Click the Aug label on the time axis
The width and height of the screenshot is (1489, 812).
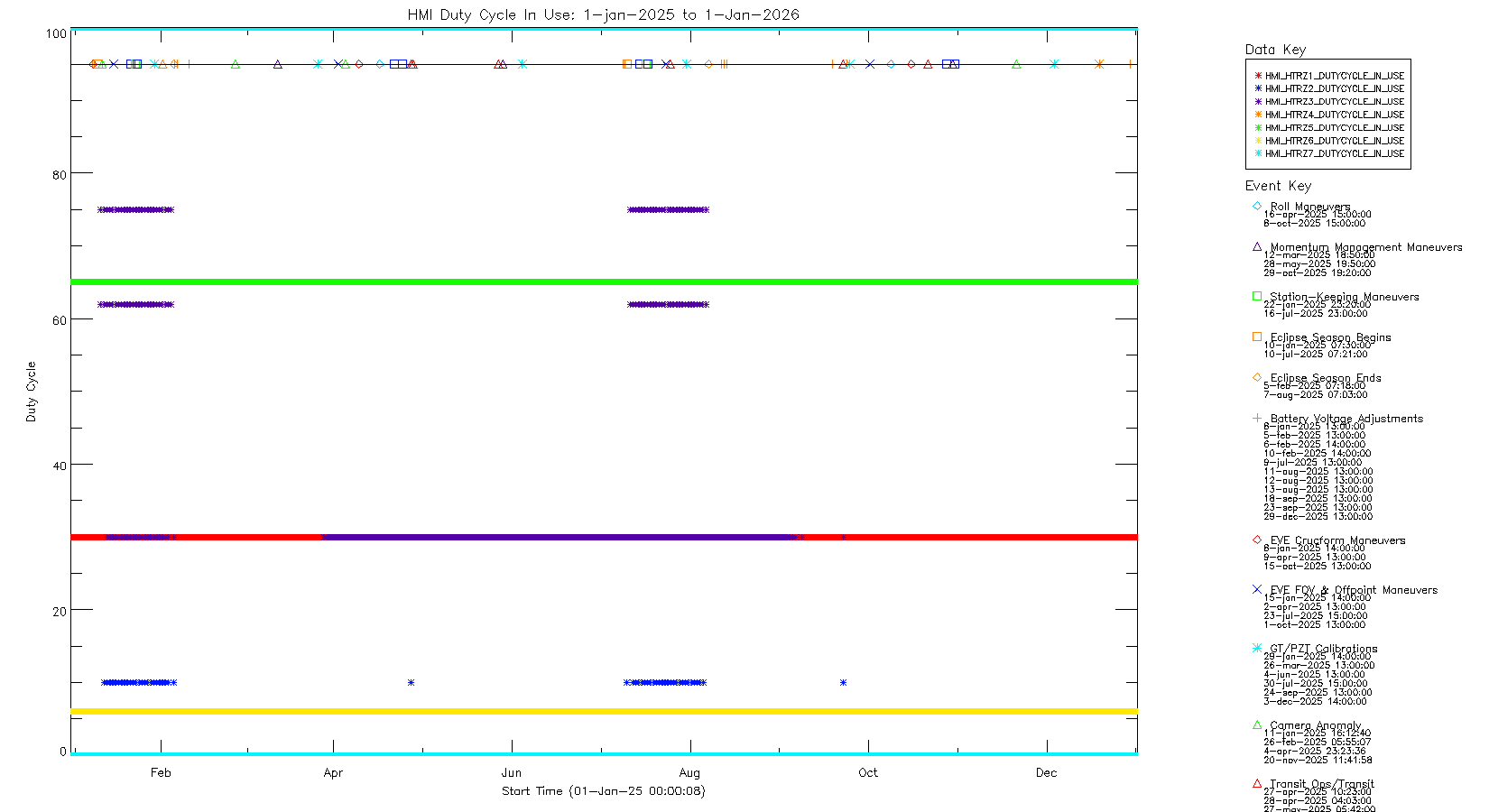click(689, 772)
